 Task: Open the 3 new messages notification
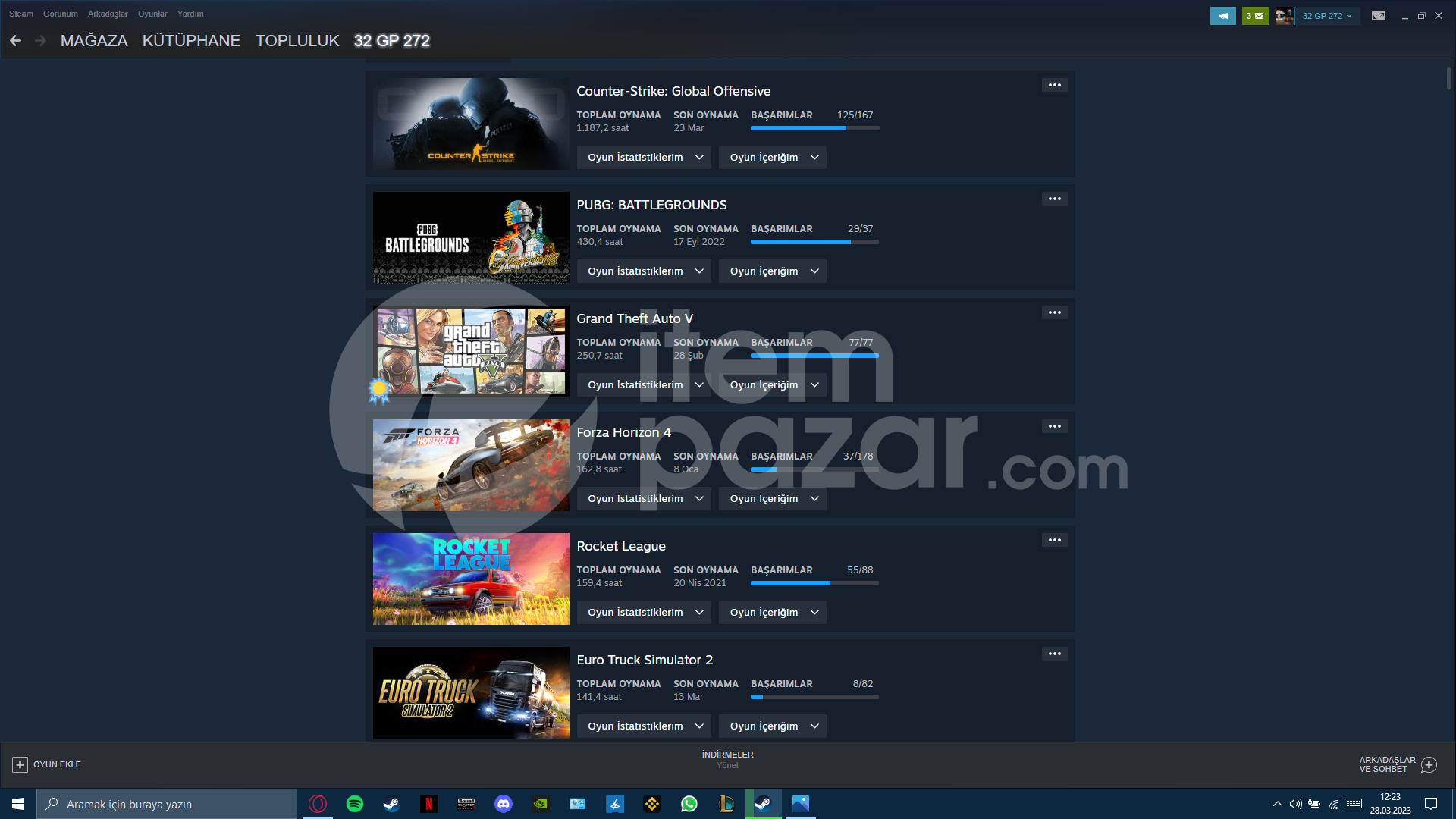1255,16
